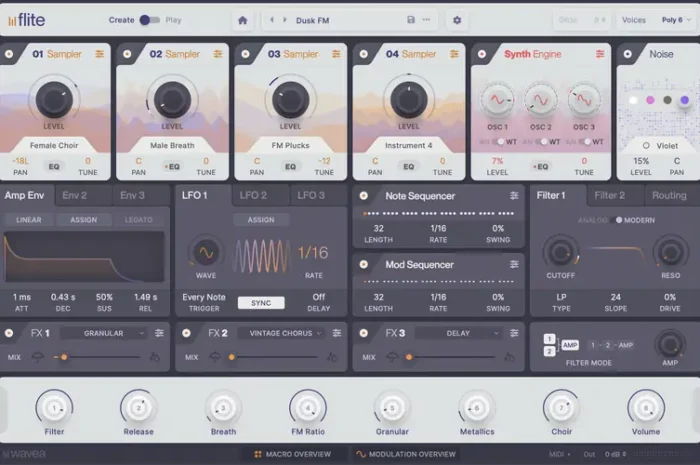Open Note Sequencer settings icon
The height and width of the screenshot is (465, 700).
tap(514, 196)
